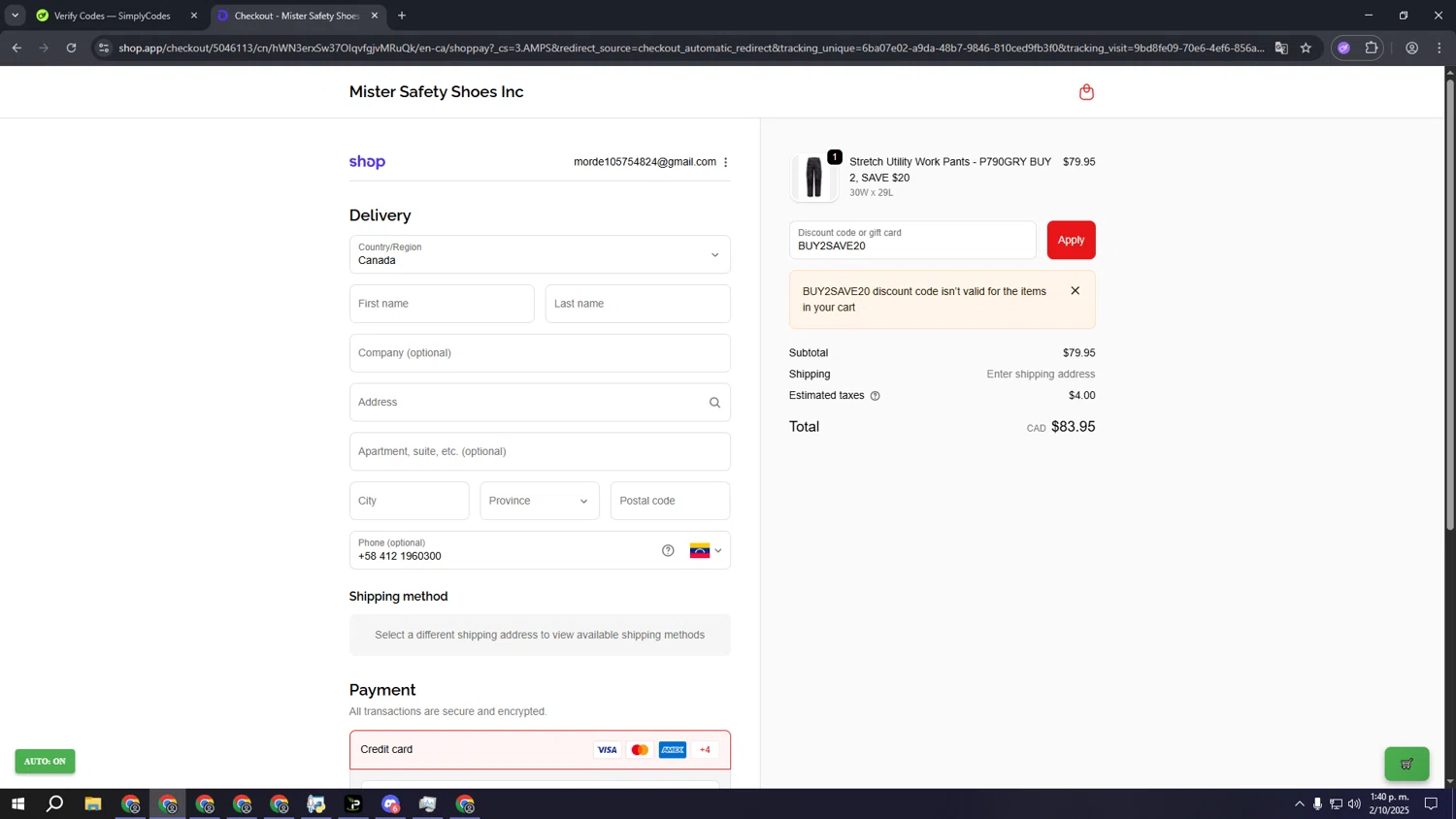Click the discount code or gift card field

click(912, 240)
